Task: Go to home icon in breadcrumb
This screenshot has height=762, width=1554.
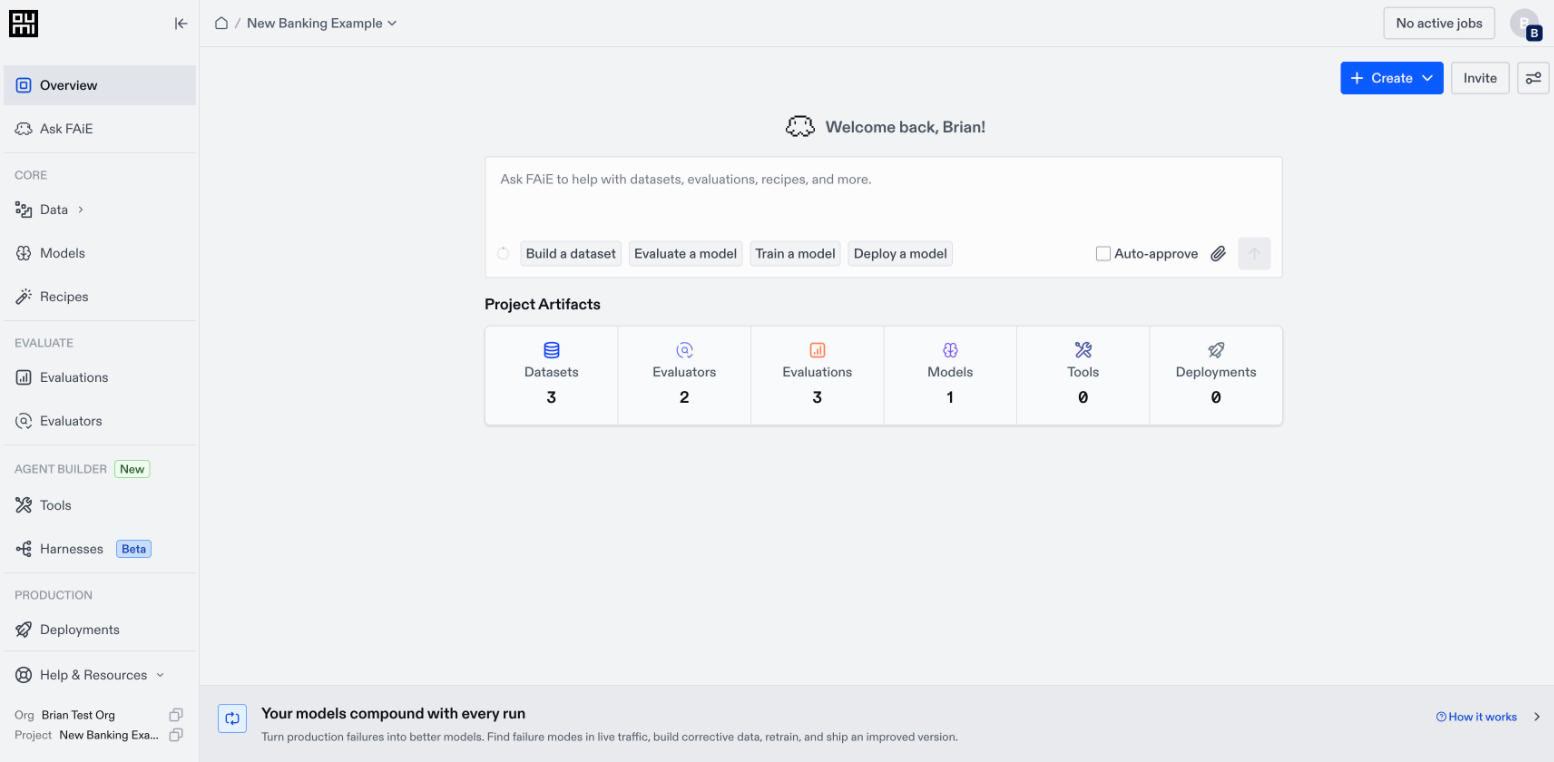Action: [221, 23]
